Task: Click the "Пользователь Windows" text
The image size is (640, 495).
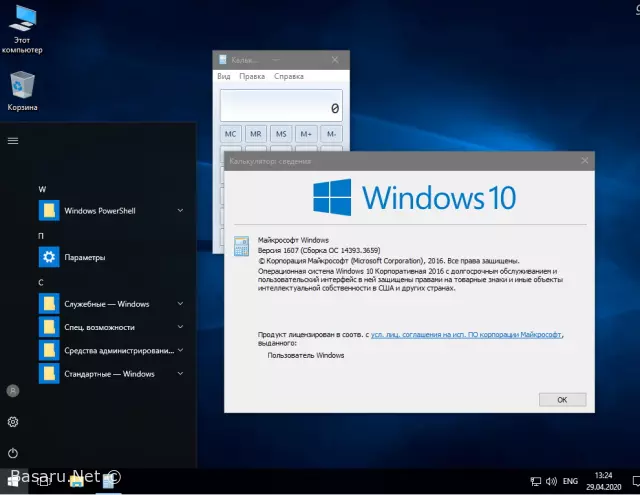Action: pyautogui.click(x=306, y=355)
